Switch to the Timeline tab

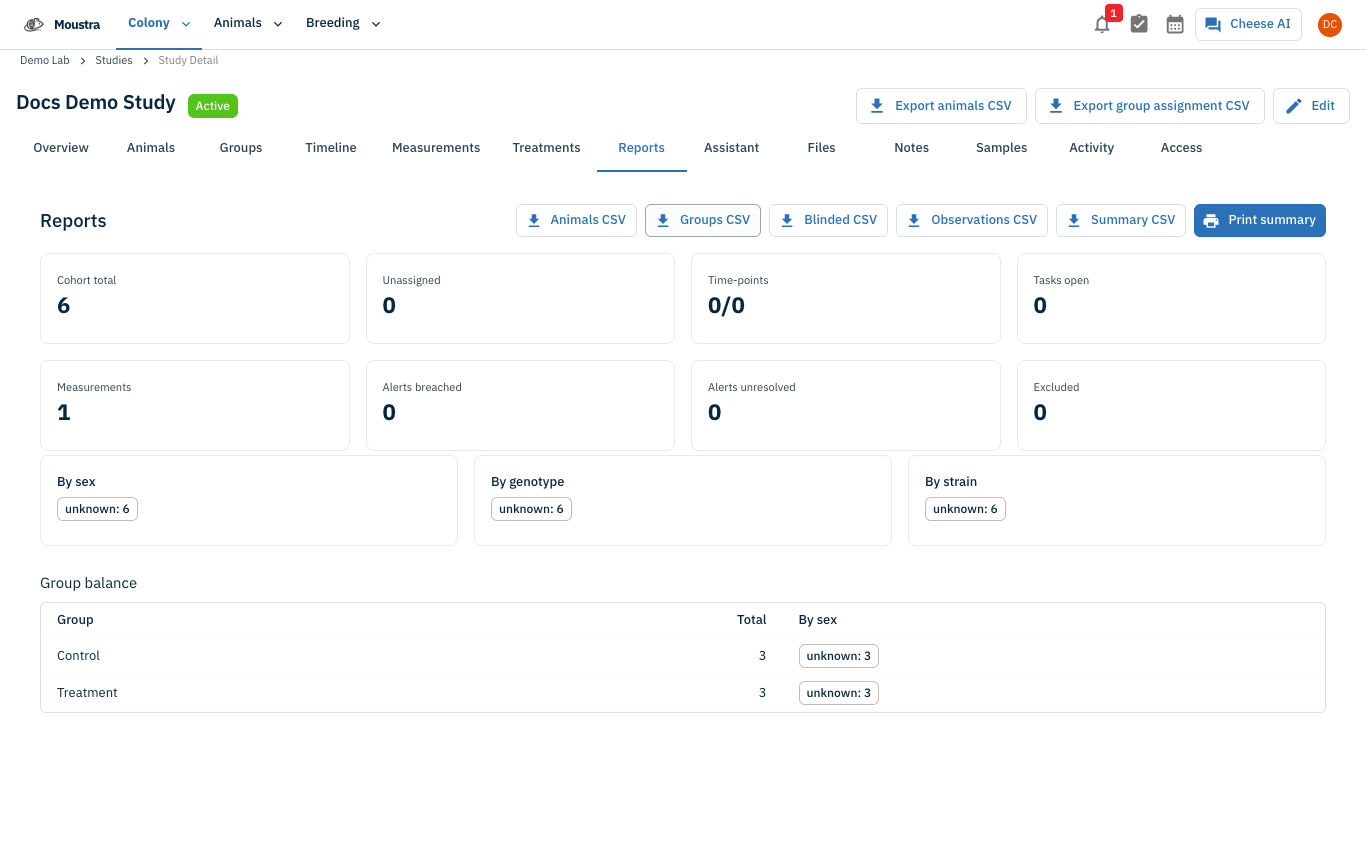tap(331, 148)
